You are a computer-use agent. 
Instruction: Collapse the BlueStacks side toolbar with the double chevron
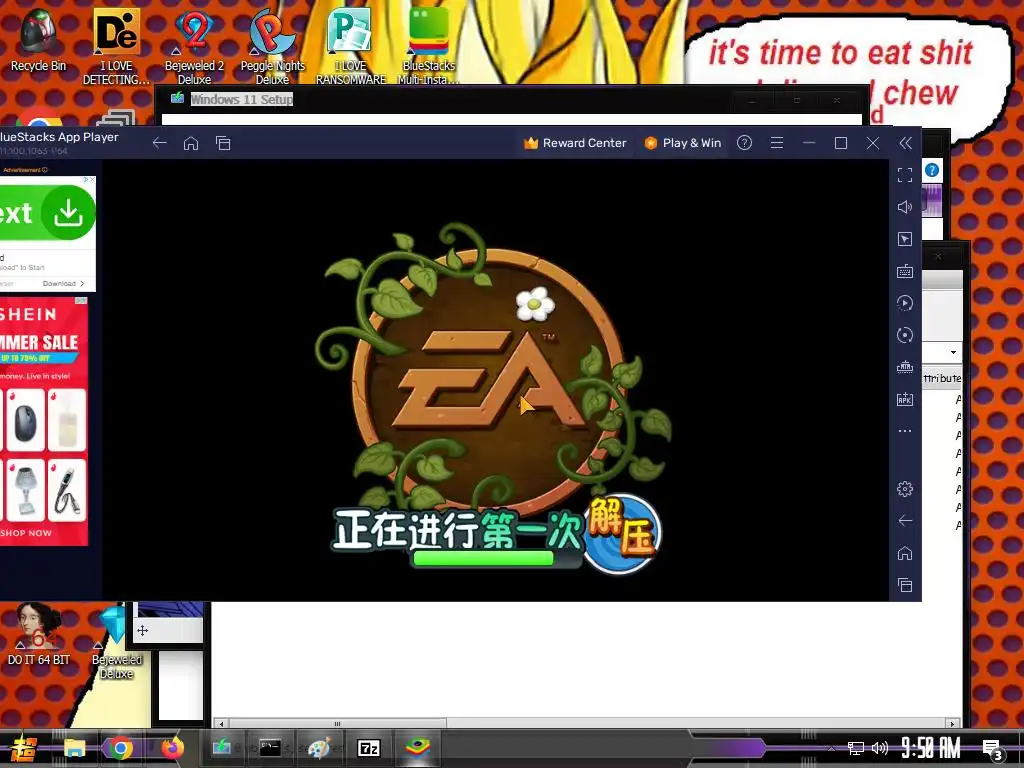click(x=905, y=143)
